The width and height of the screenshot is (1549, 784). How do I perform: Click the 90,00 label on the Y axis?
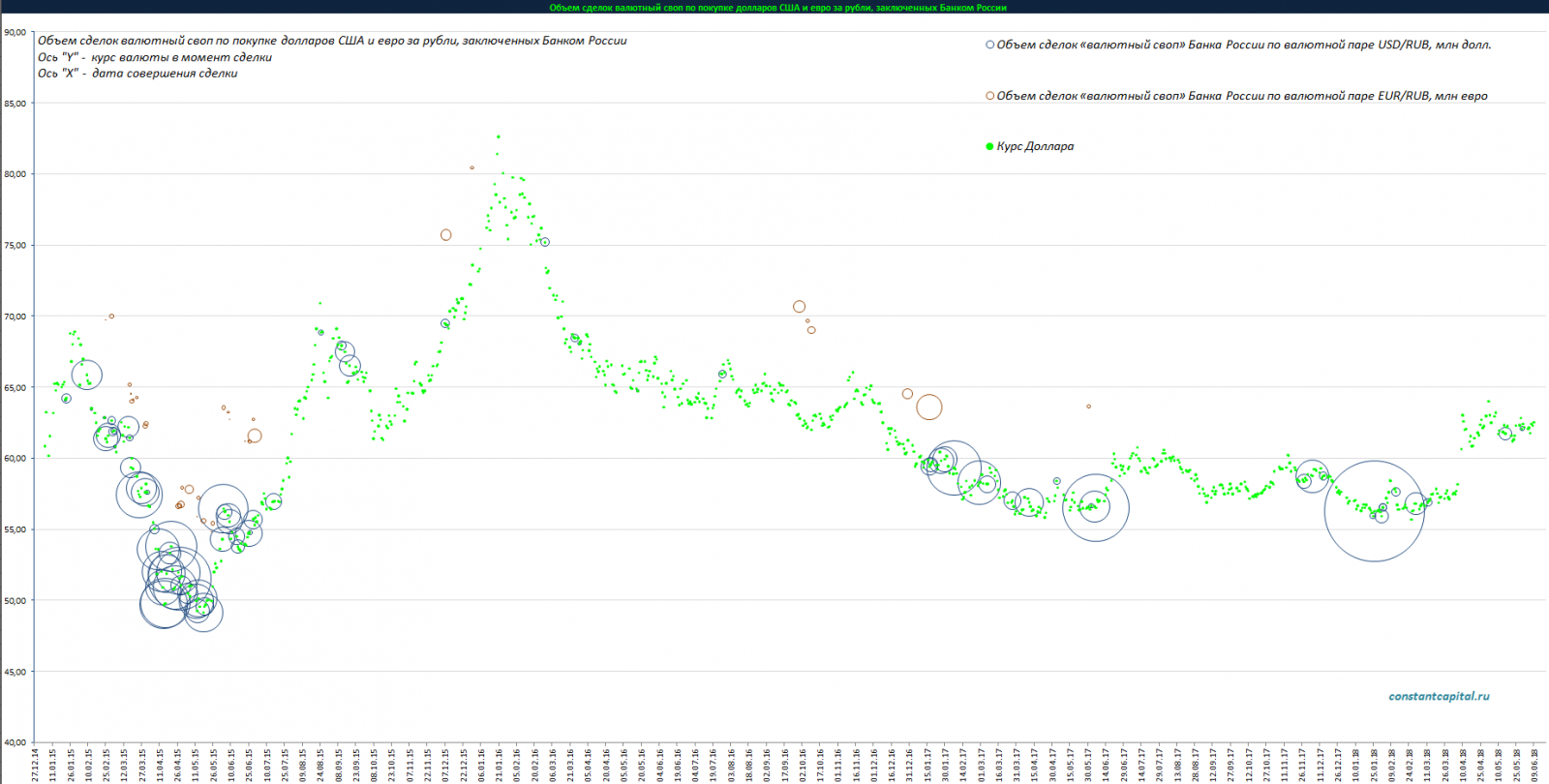tap(15, 32)
